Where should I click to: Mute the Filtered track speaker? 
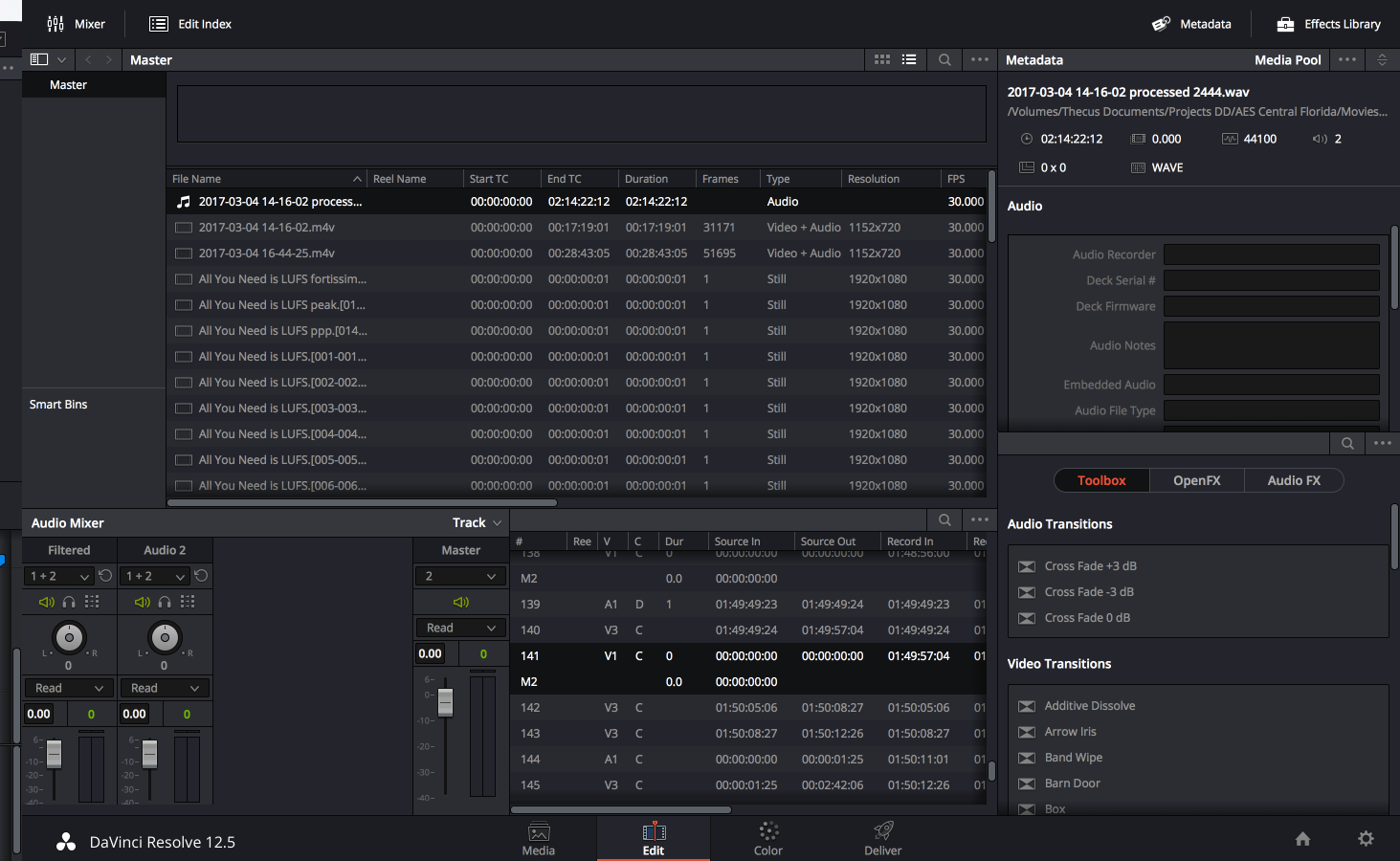[x=47, y=602]
